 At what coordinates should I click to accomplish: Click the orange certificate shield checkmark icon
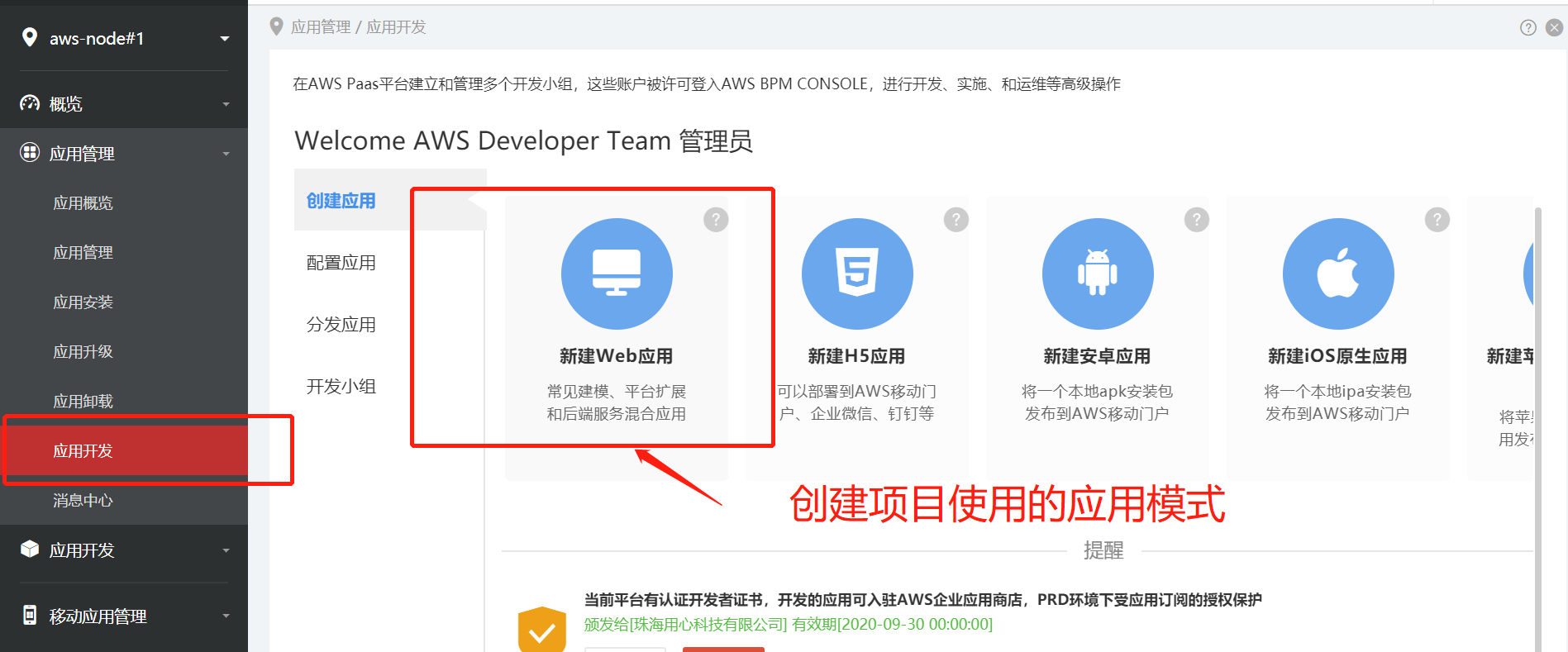tap(542, 631)
